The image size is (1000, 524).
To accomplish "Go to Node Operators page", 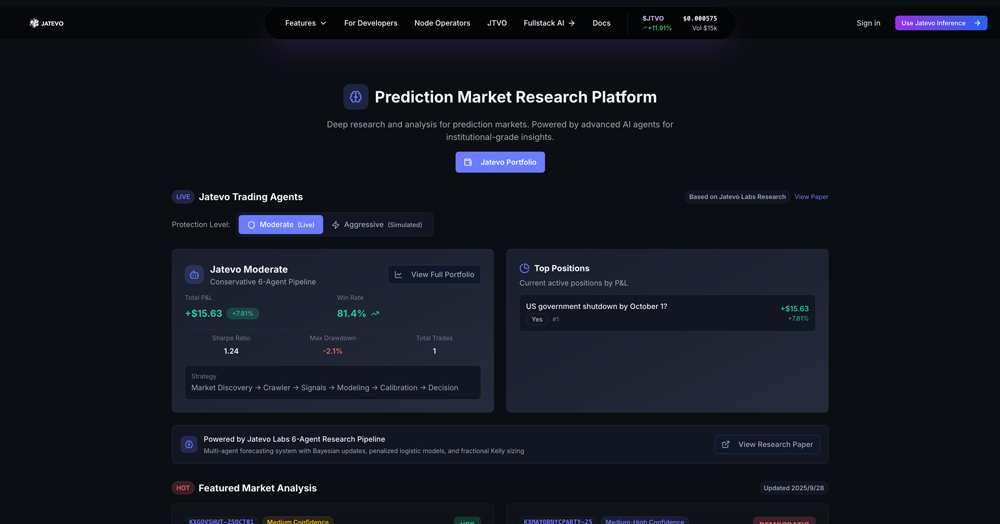I will pos(442,23).
